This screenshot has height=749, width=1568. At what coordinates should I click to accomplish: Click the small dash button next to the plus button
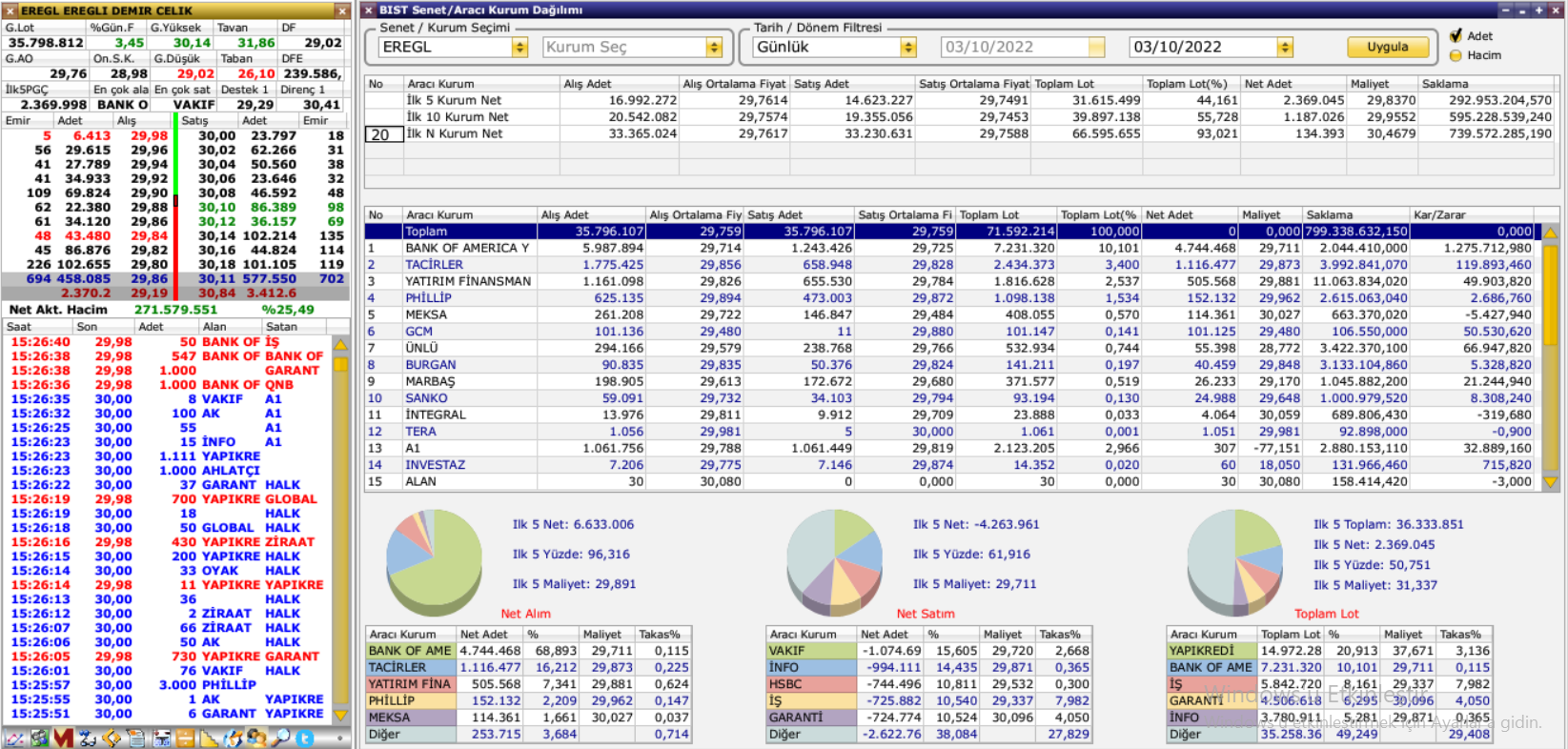pos(1522,10)
